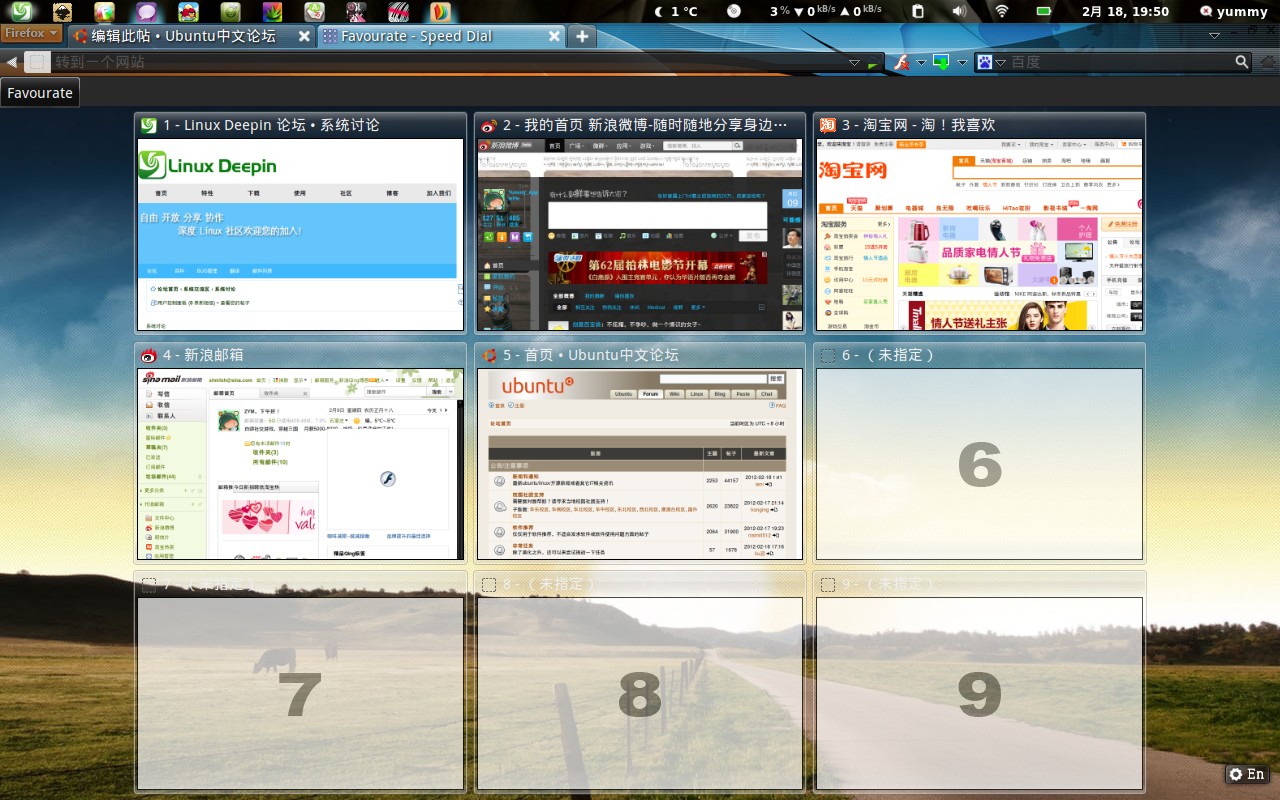
Task: Open dial 5 Ubuntu中文论坛 thumbnail
Action: (640, 464)
